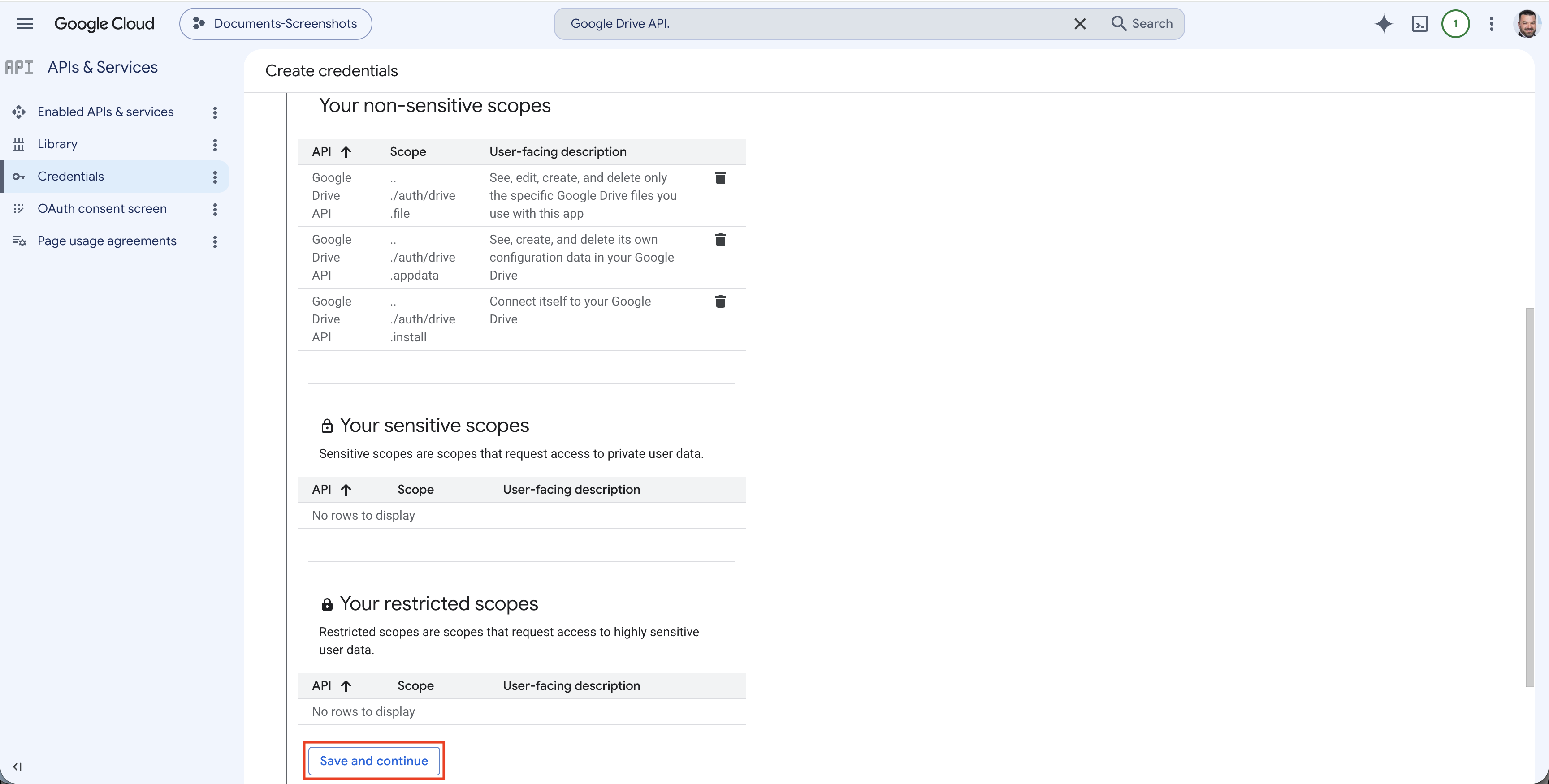This screenshot has height=784, width=1549.
Task: Click the OAuth consent screen dots icon
Action: (19, 209)
